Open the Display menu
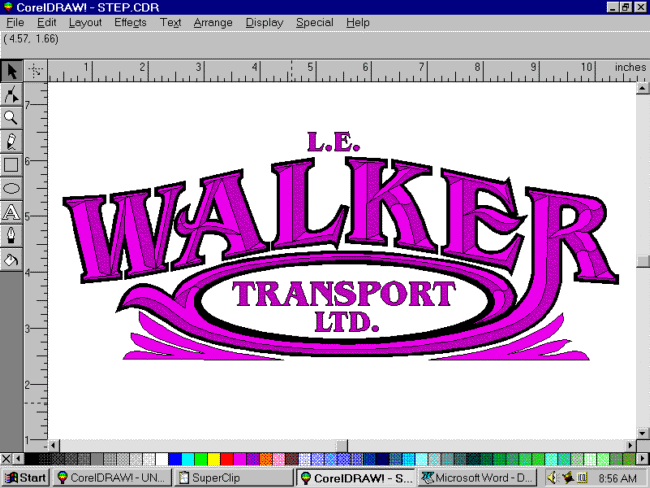The height and width of the screenshot is (488, 650). pos(264,22)
